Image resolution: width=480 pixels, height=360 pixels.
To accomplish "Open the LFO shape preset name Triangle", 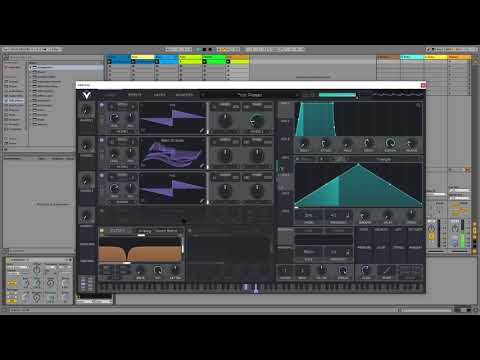I will pyautogui.click(x=384, y=159).
